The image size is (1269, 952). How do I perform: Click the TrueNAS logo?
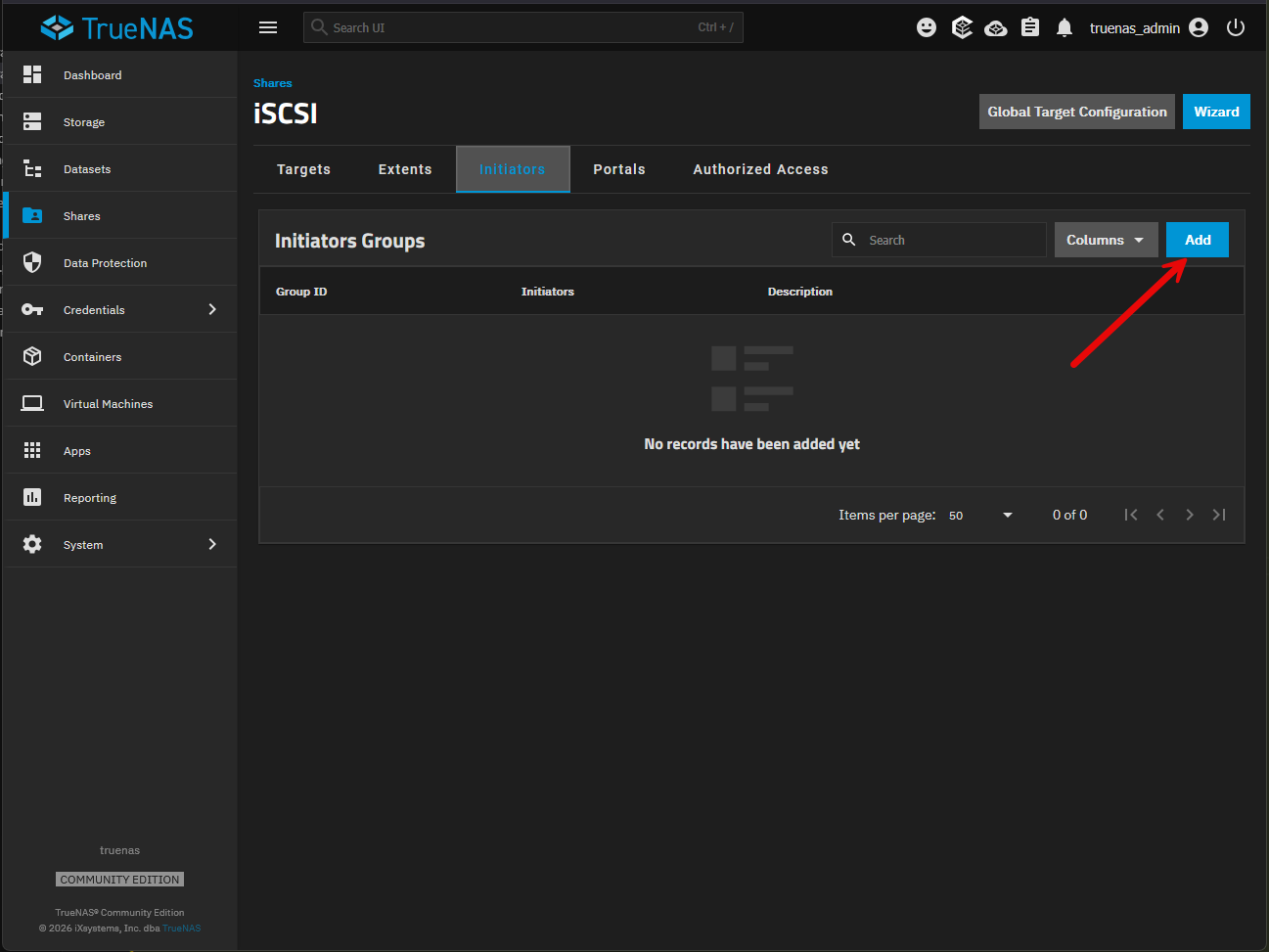[117, 27]
